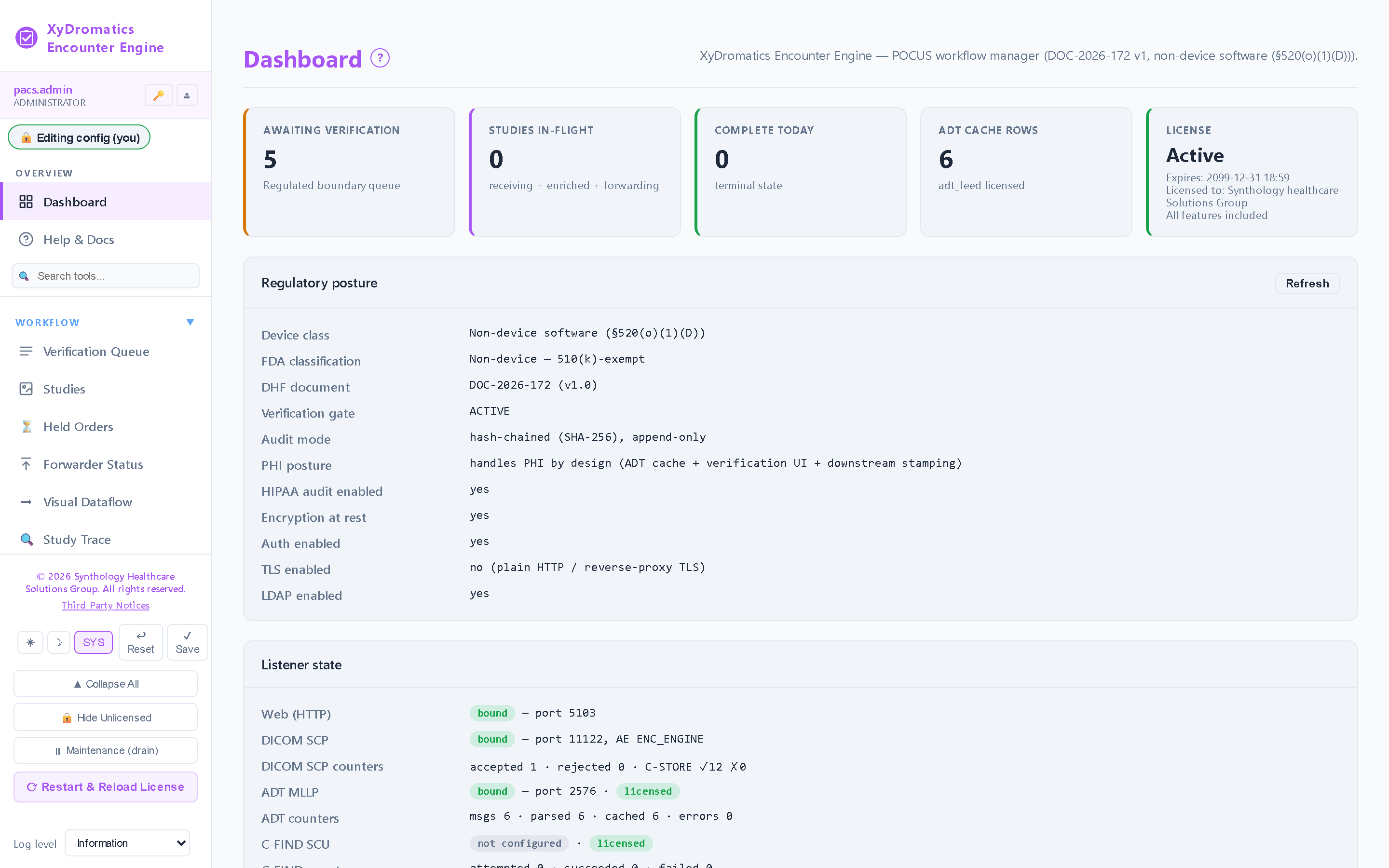The width and height of the screenshot is (1389, 868).
Task: Collapse the WORKFLOW section arrow
Action: click(x=190, y=322)
